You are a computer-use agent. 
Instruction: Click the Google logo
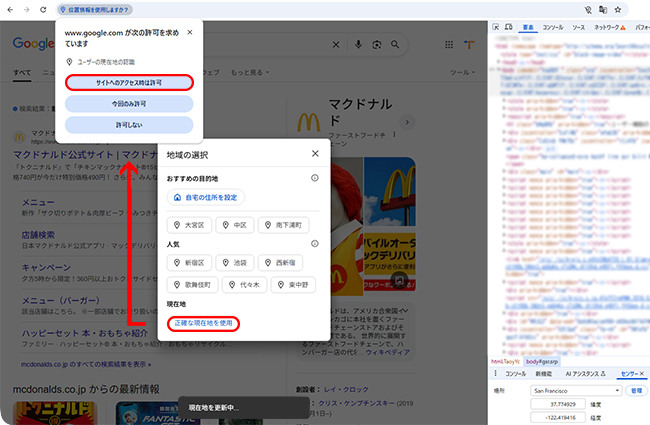coord(33,43)
